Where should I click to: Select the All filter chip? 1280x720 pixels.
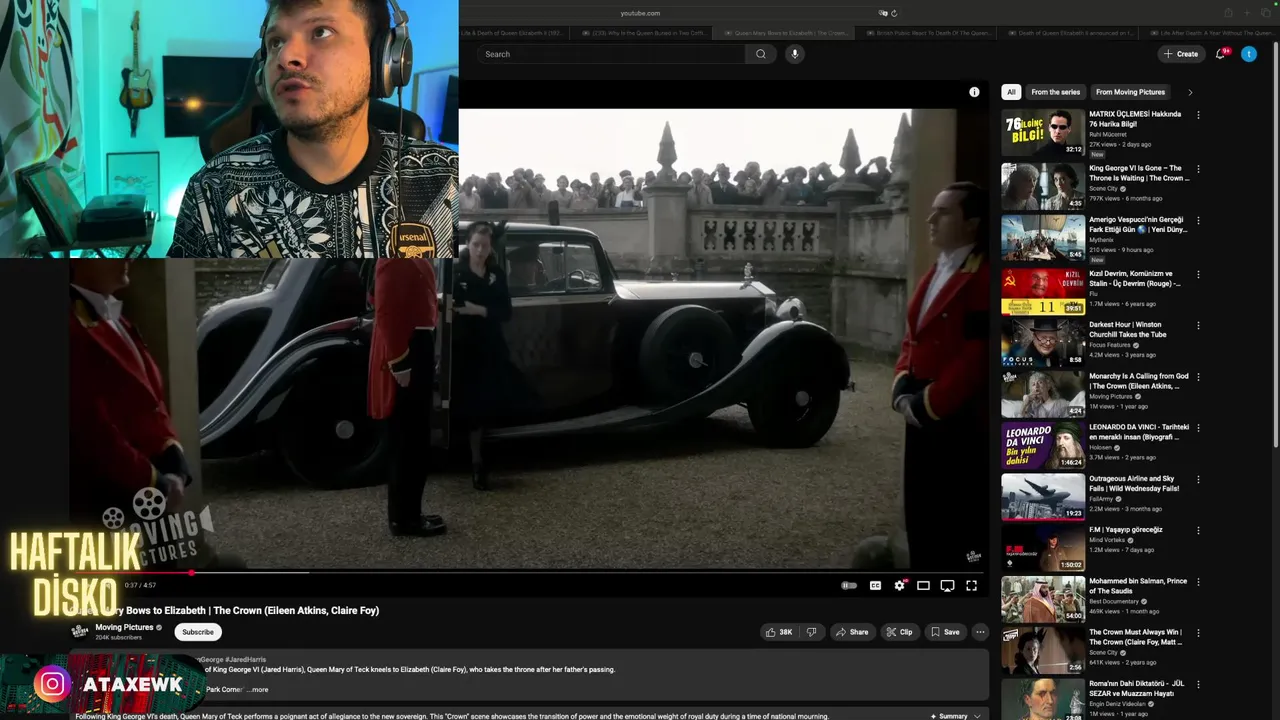1011,92
